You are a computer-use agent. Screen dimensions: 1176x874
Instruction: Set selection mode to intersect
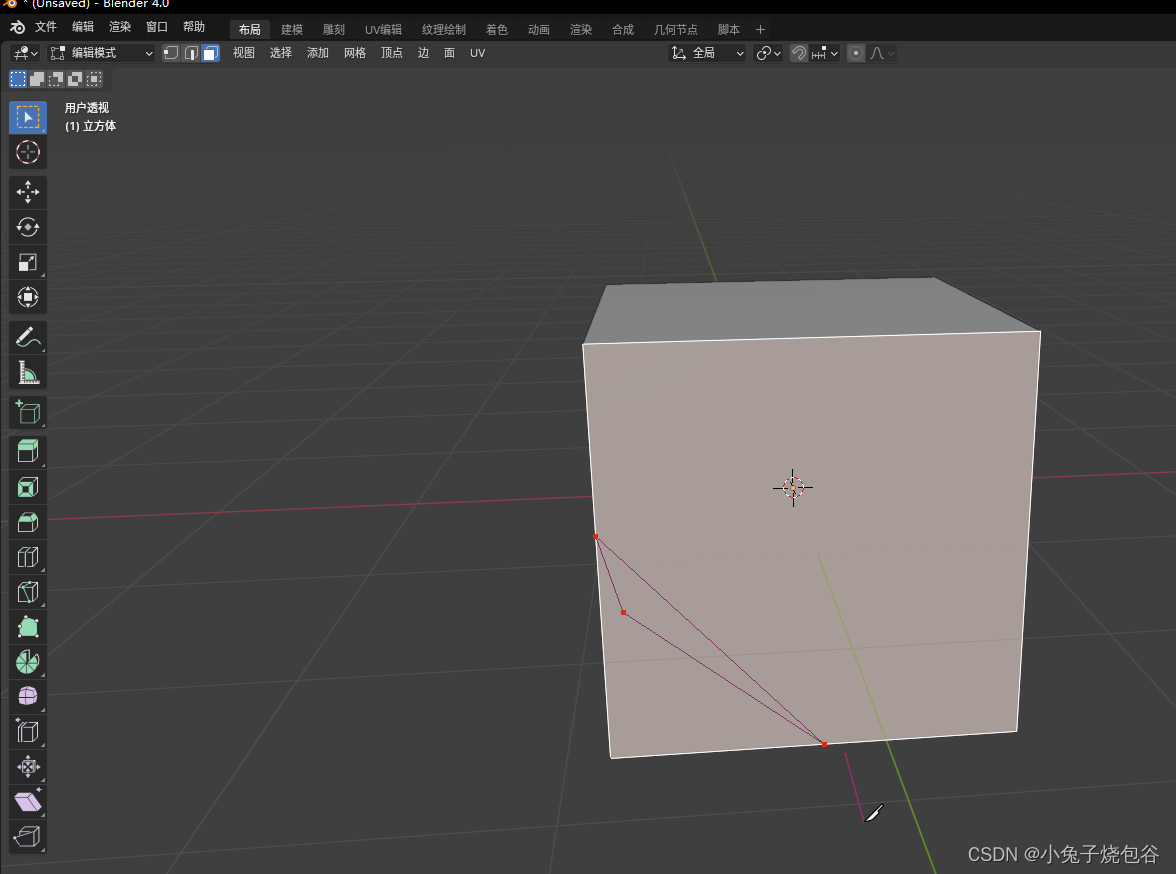coord(94,79)
